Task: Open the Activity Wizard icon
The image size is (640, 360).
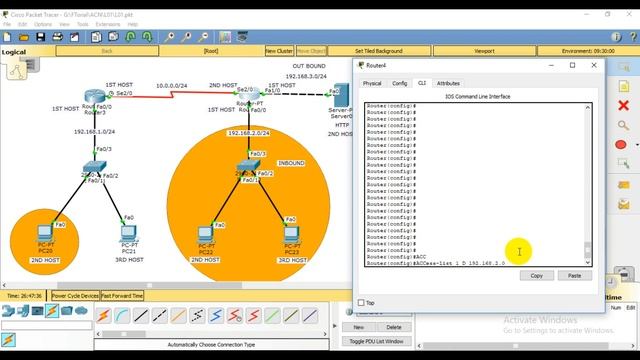Action: 74,37
